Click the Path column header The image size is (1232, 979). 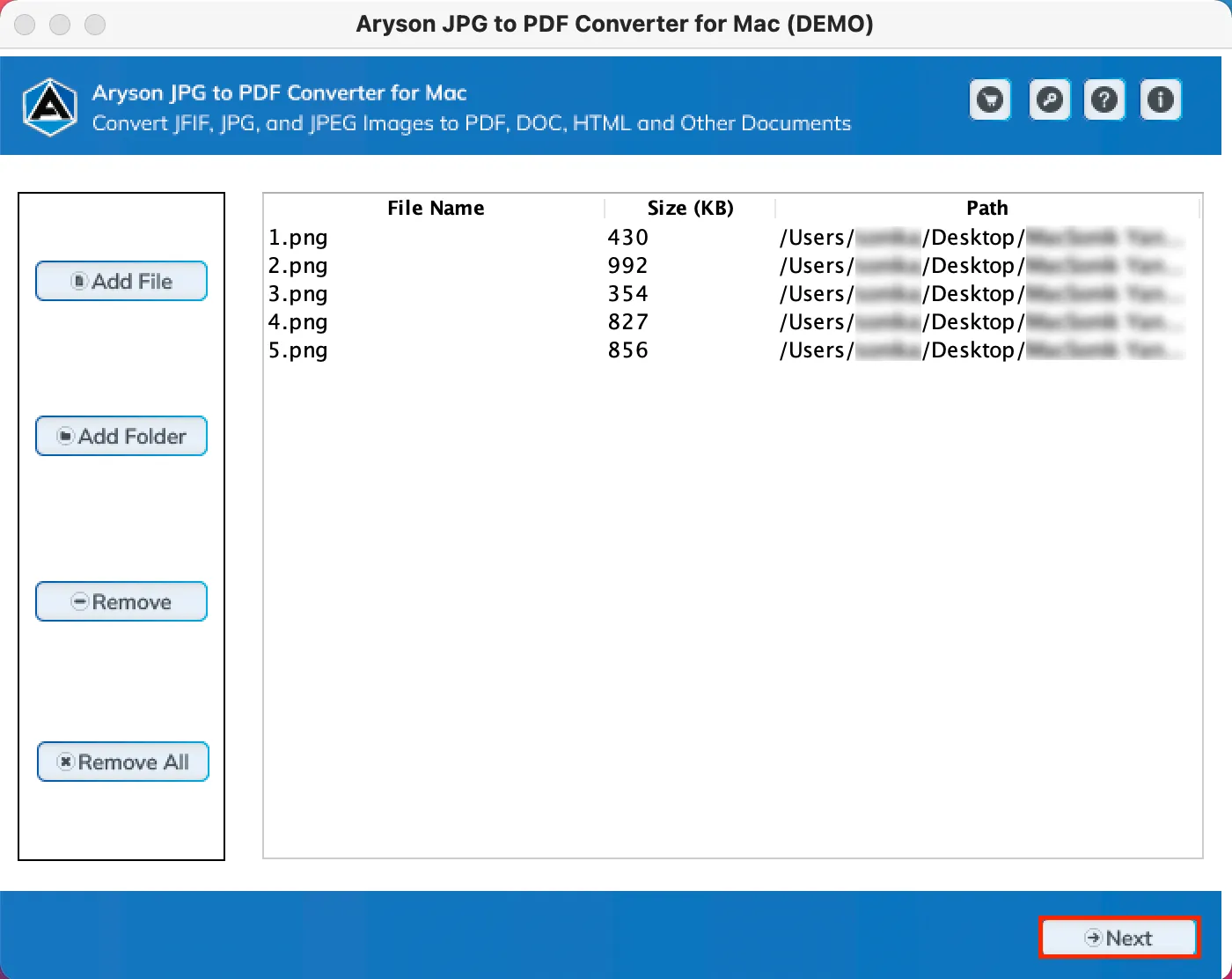987,208
